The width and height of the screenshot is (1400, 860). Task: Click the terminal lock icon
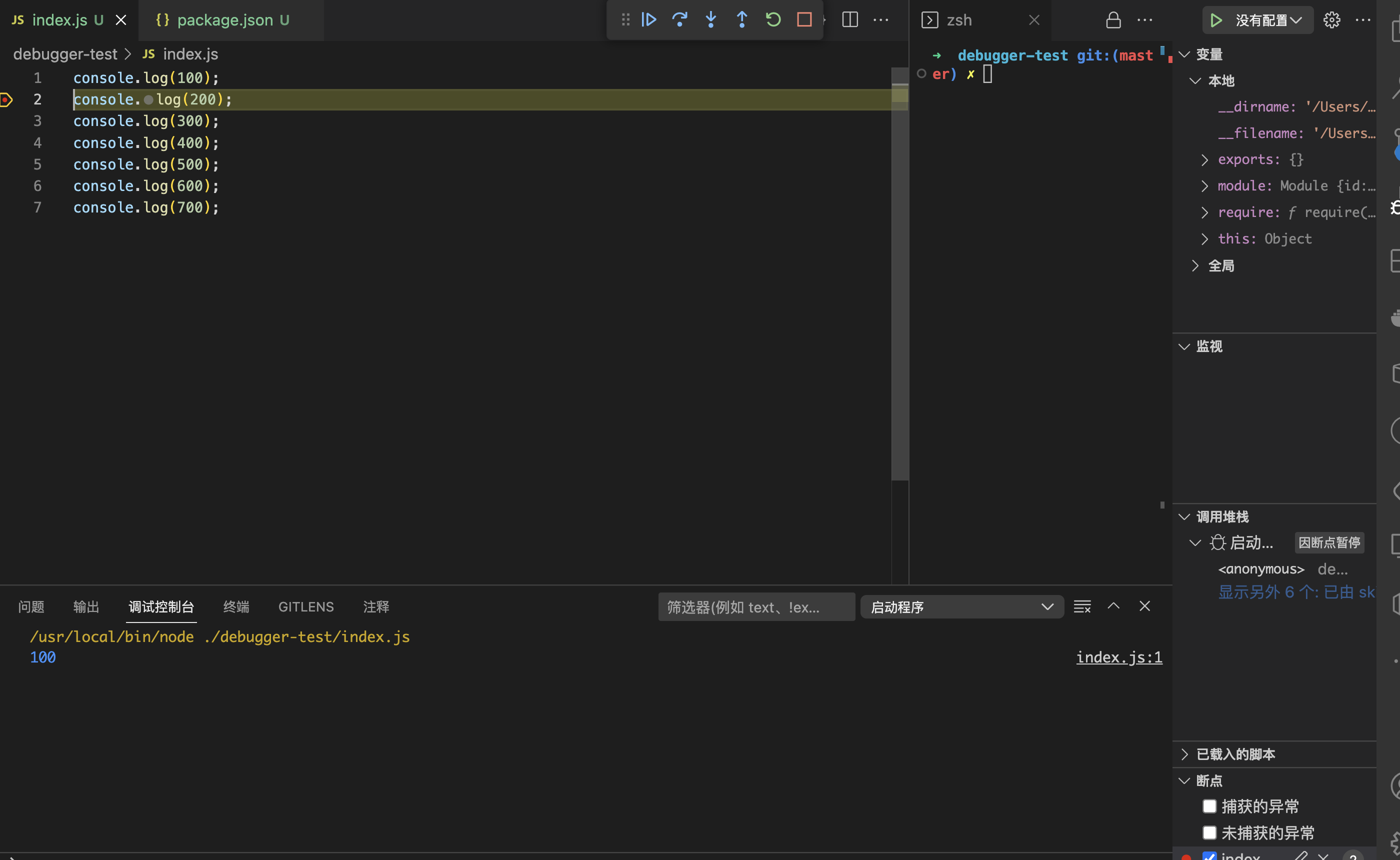coord(1113,20)
